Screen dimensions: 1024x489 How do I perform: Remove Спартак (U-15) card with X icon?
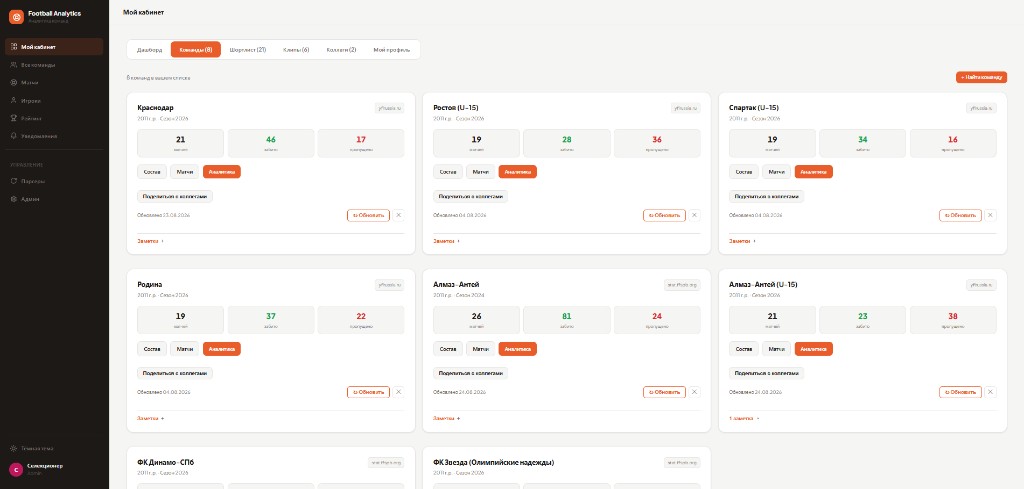pyautogui.click(x=990, y=215)
